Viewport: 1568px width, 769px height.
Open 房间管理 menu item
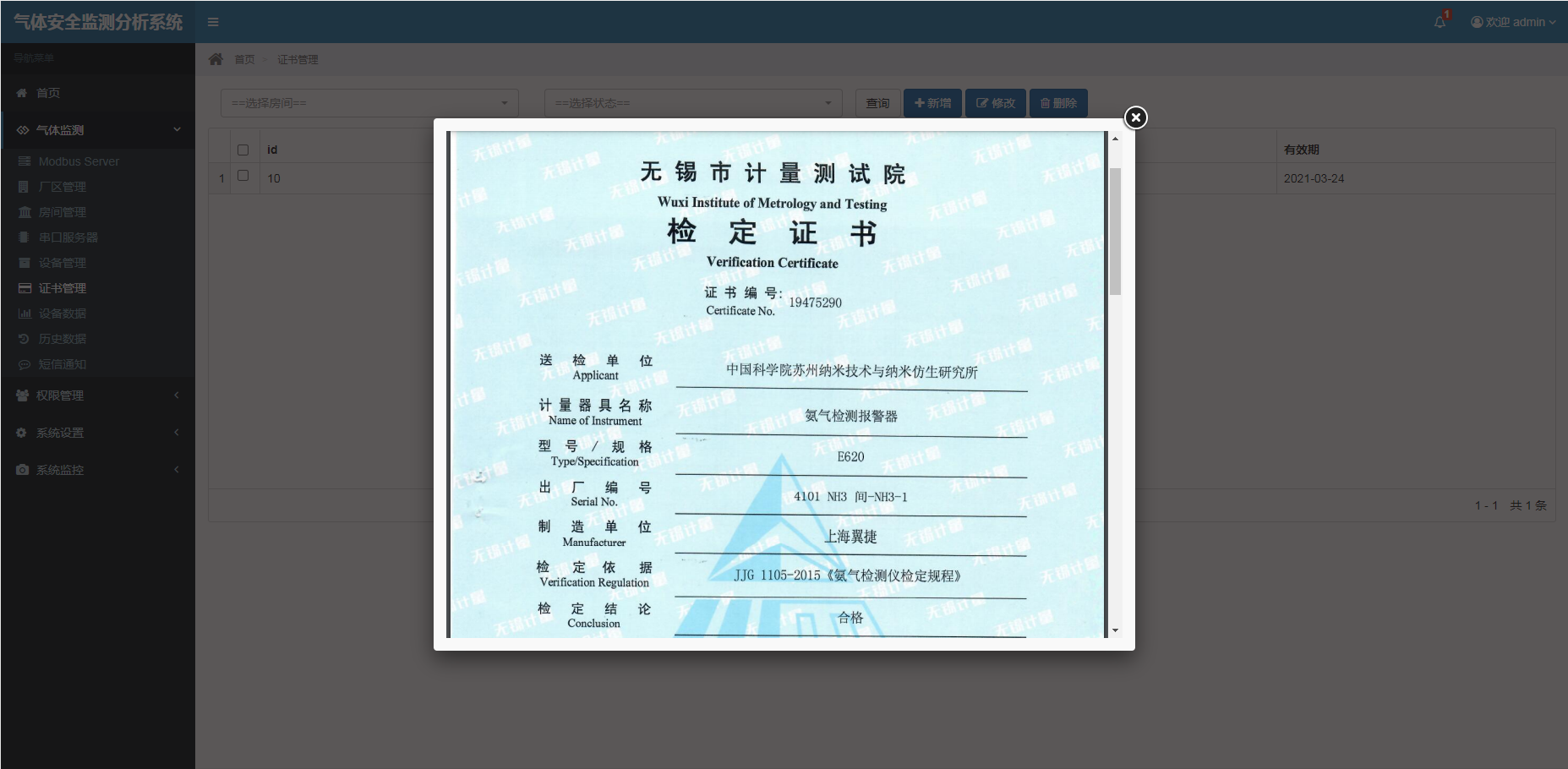[x=63, y=212]
